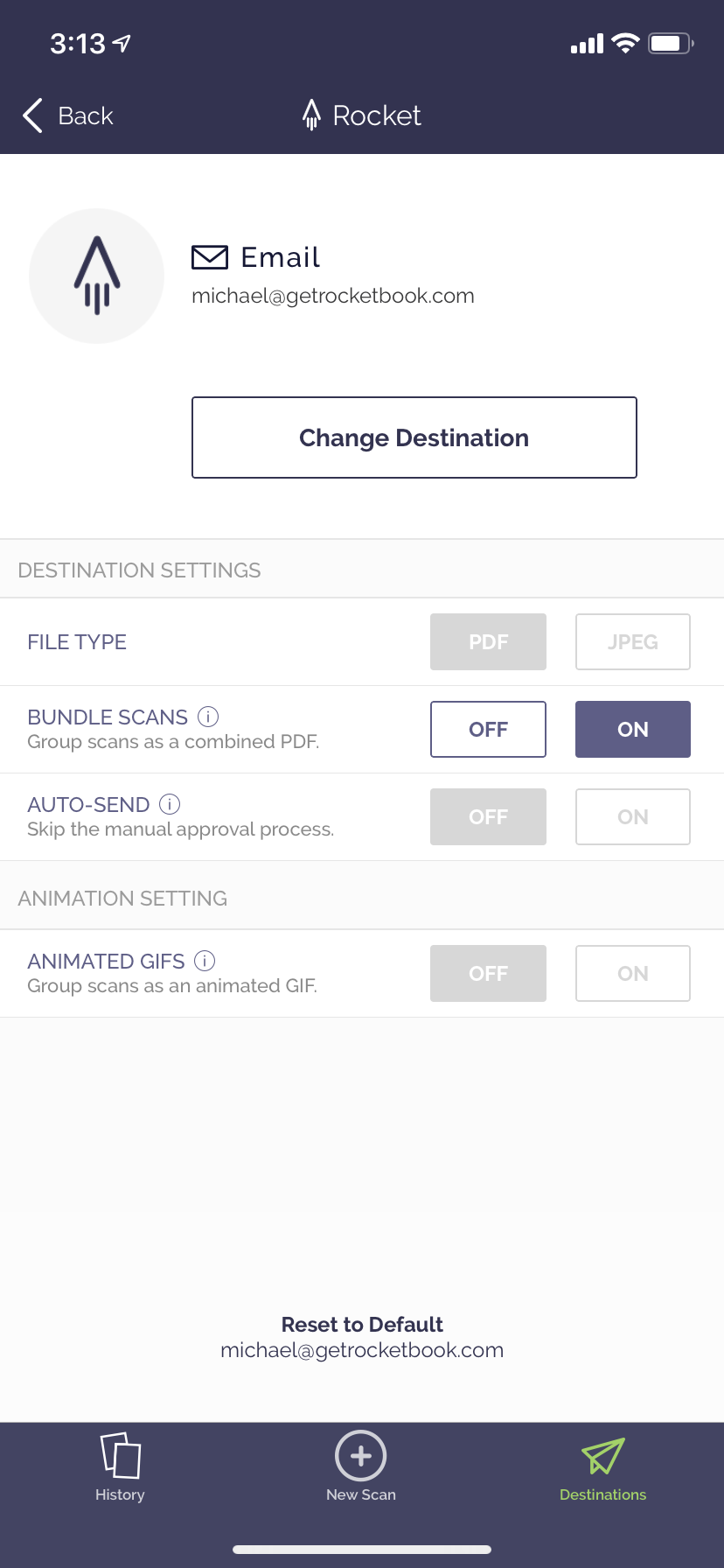Show Animated GIFs info icon

pyautogui.click(x=205, y=961)
